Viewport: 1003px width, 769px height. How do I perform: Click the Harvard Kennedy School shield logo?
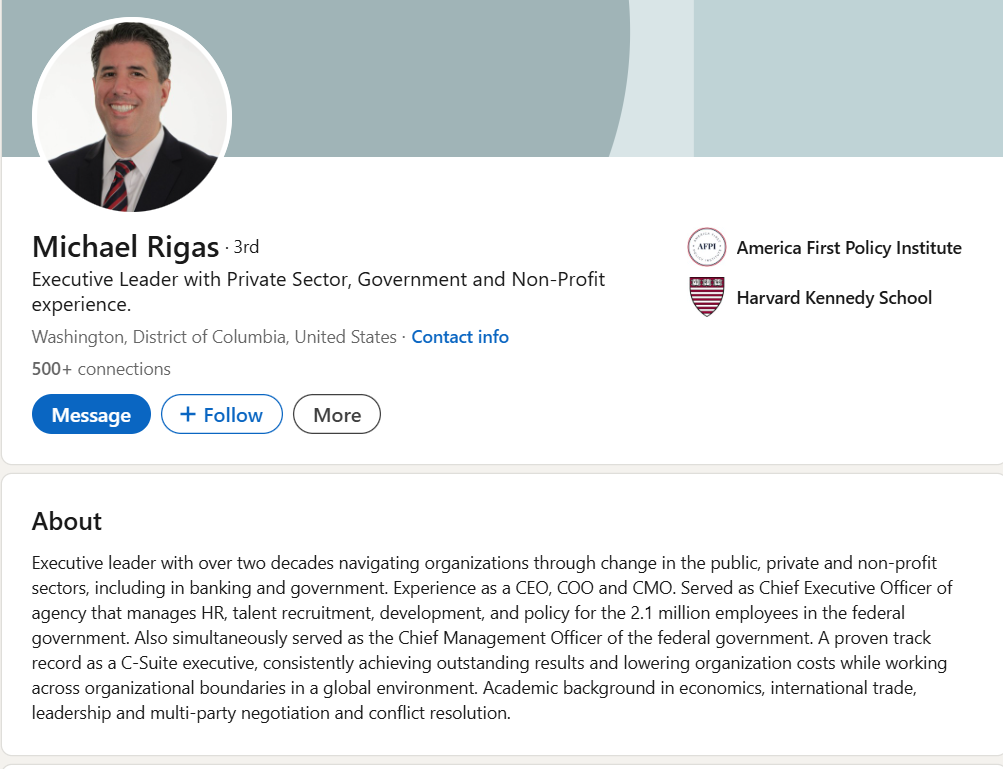click(706, 297)
